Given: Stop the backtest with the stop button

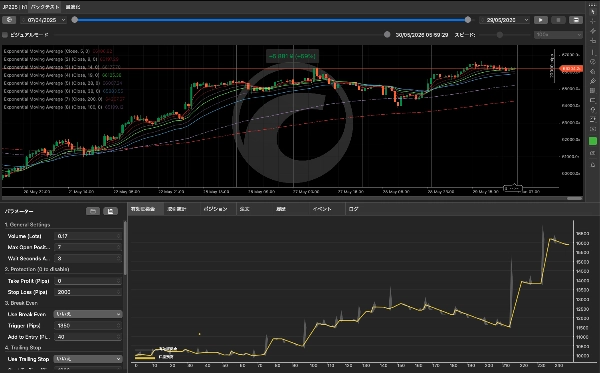Looking at the screenshot, I should [558, 20].
